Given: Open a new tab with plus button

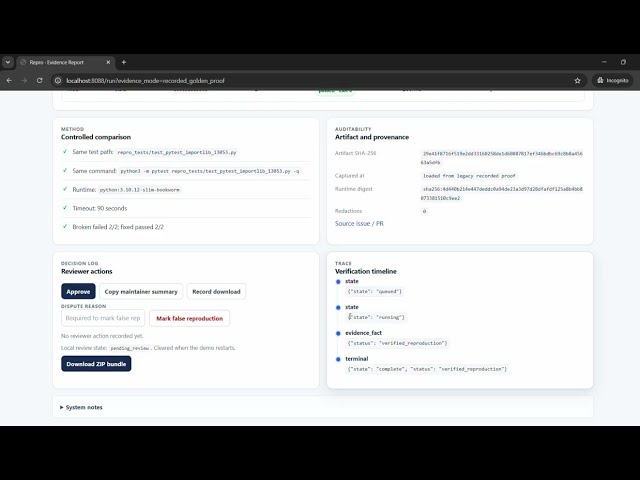Looking at the screenshot, I should point(124,62).
